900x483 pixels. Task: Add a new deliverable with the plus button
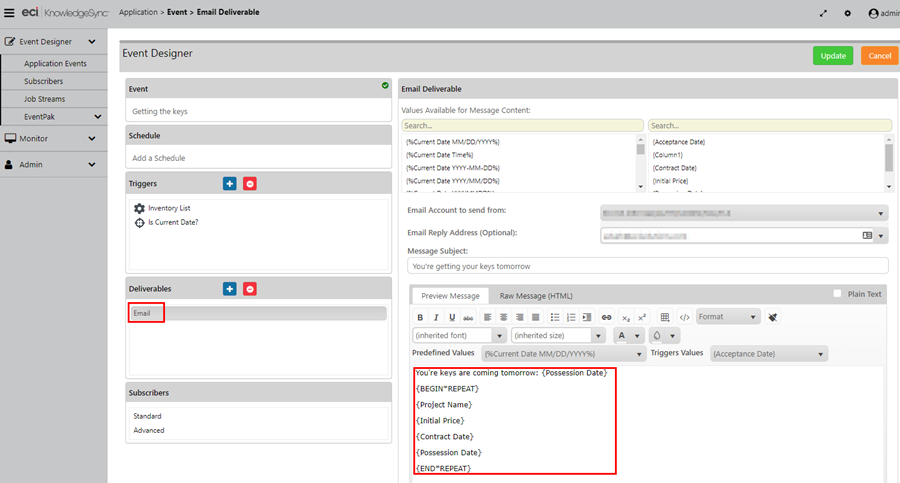(x=230, y=289)
